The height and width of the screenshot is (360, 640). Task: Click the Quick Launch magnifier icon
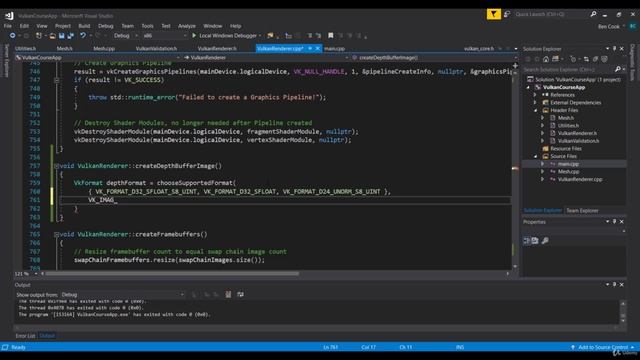(593, 14)
